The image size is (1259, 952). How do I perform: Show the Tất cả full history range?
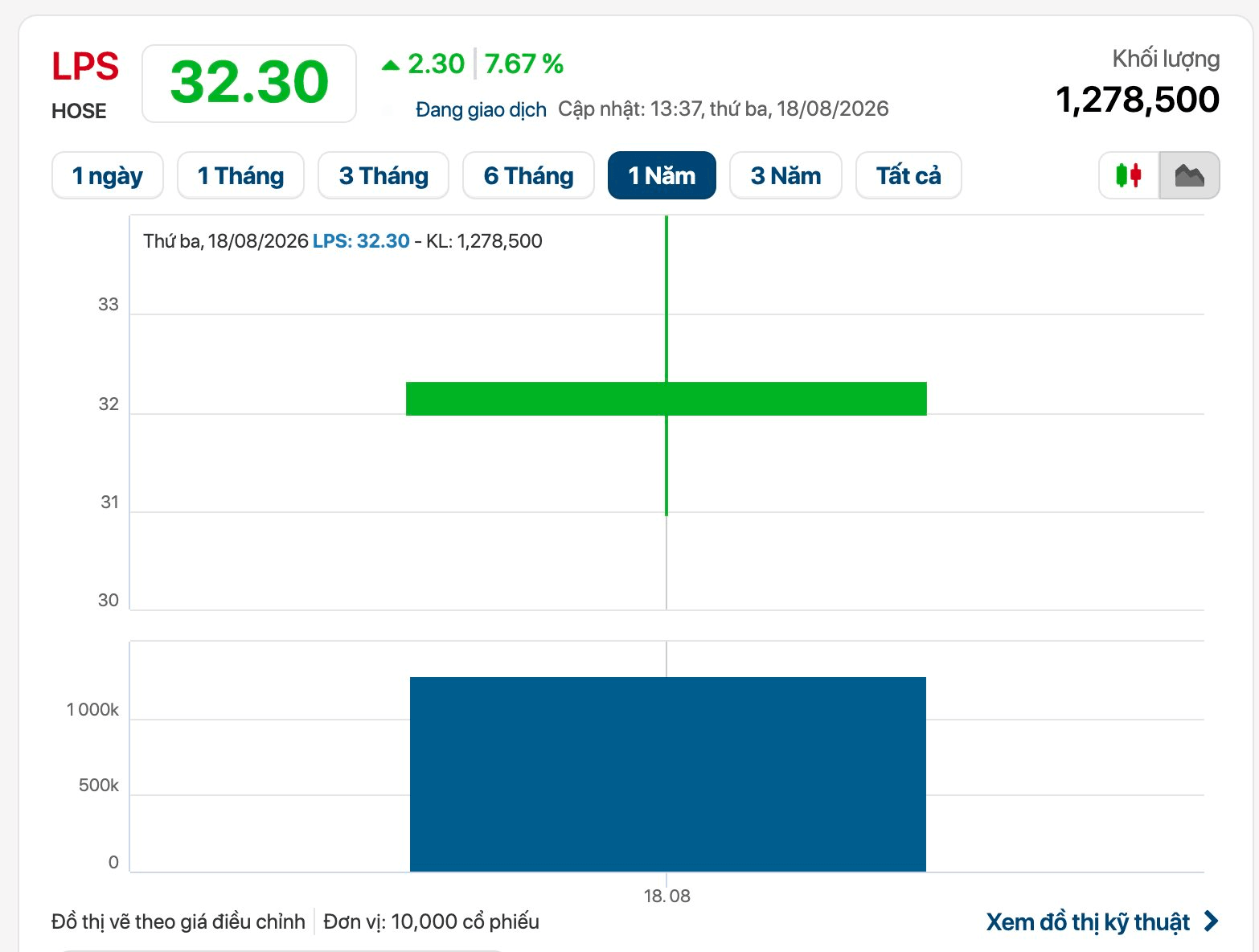[x=908, y=175]
